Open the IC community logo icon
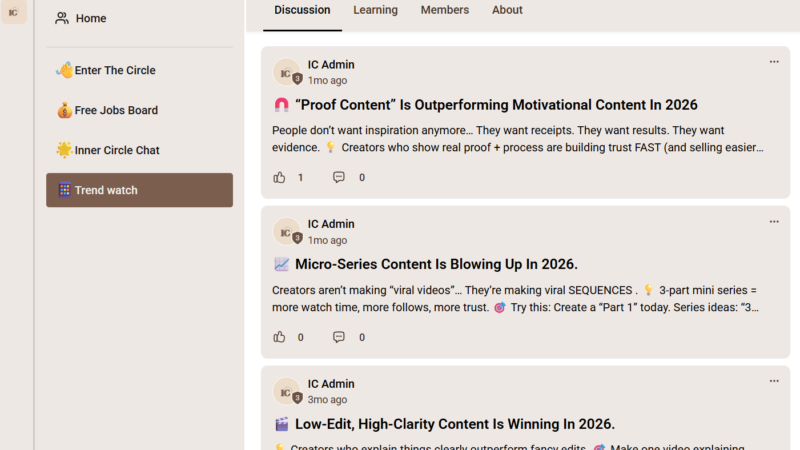The image size is (800, 450). pos(13,12)
